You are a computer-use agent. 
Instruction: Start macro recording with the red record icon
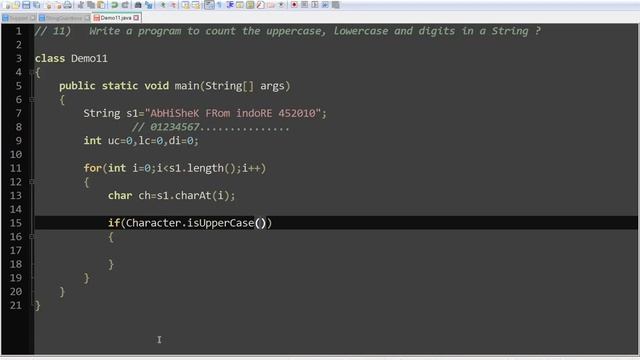click(x=294, y=5)
